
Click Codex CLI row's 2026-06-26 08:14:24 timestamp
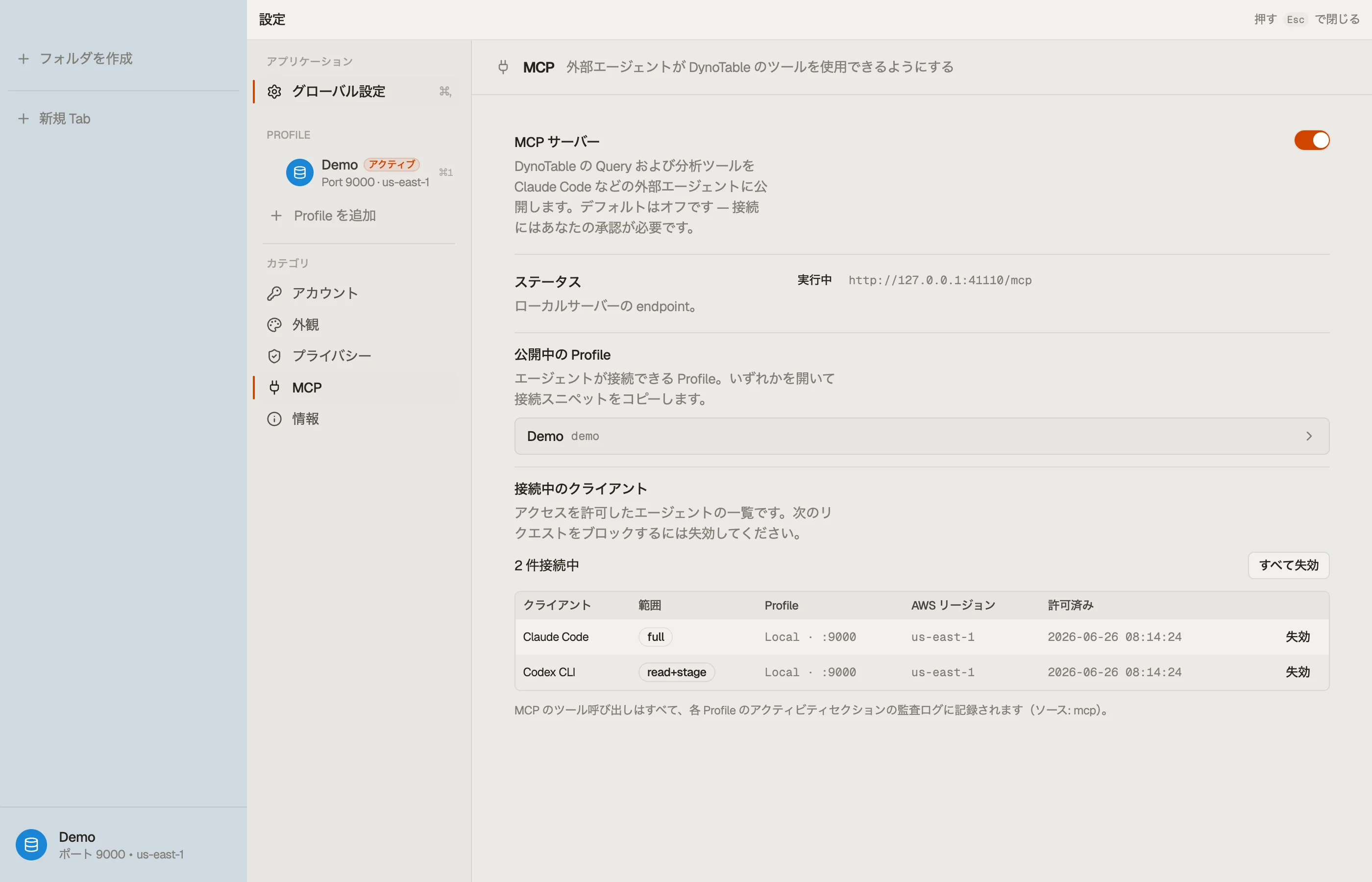click(x=1114, y=672)
